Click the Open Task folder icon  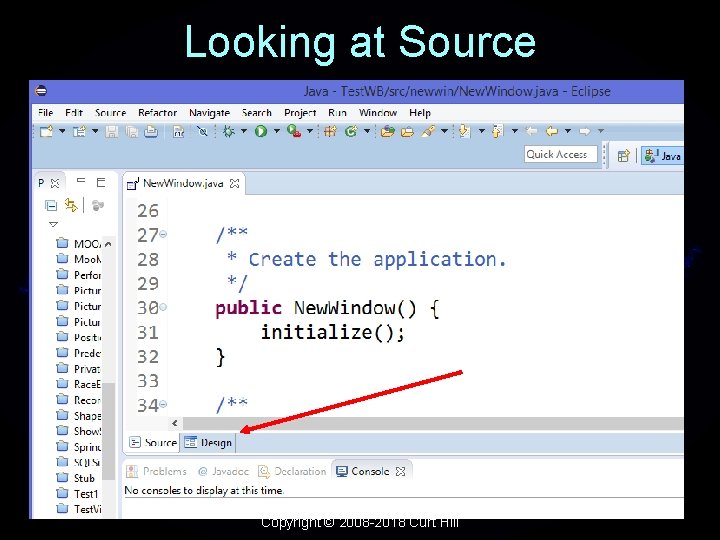(407, 132)
